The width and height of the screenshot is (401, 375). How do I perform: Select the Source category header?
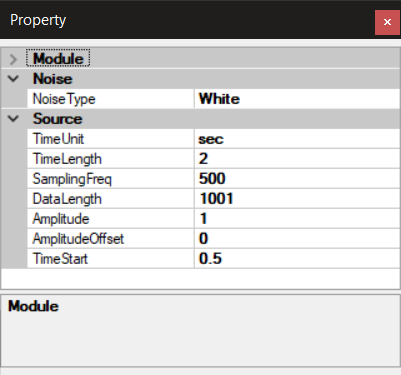(x=57, y=119)
